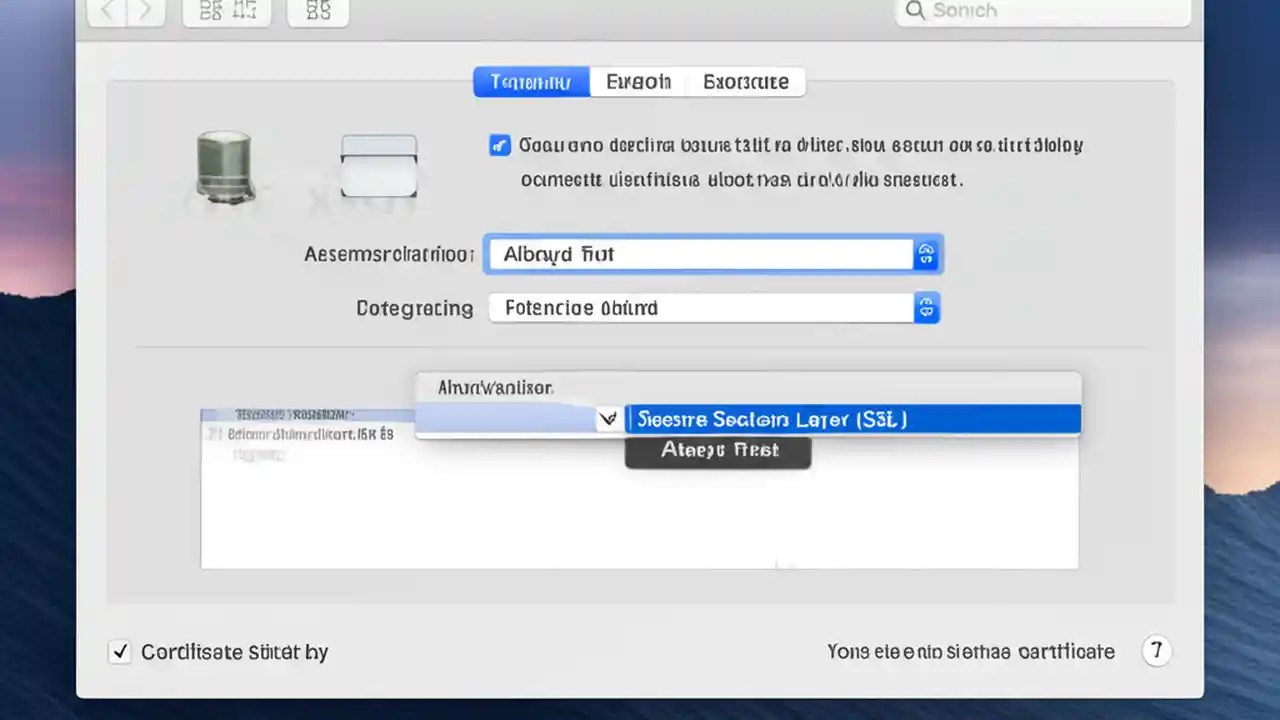Click the Help question mark button
Image resolution: width=1280 pixels, height=720 pixels.
[1156, 651]
